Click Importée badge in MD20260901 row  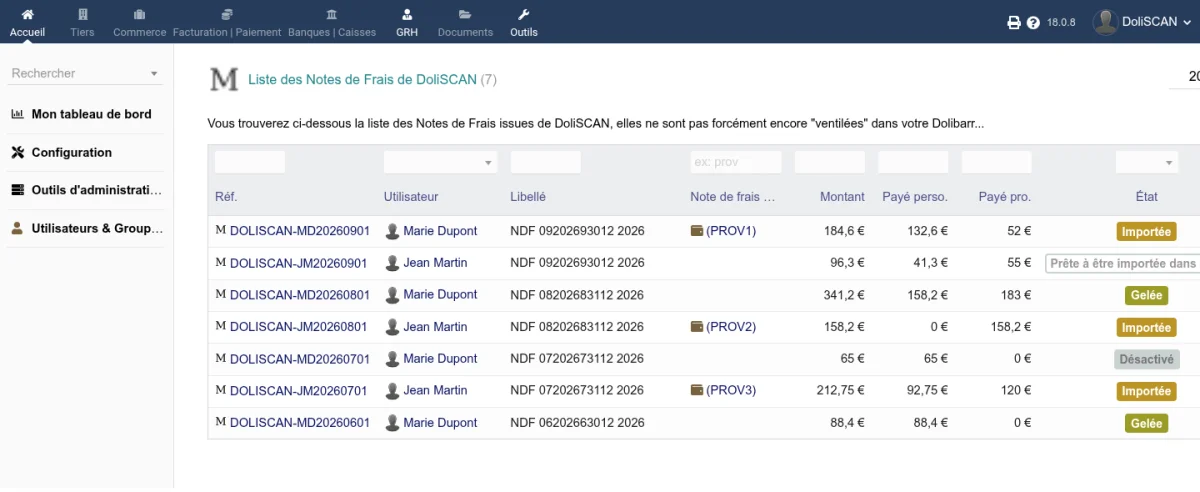click(1146, 231)
